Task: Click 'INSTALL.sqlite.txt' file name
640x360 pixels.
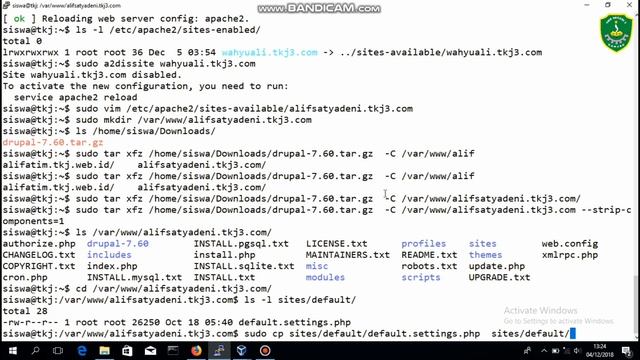Action: coord(244,266)
